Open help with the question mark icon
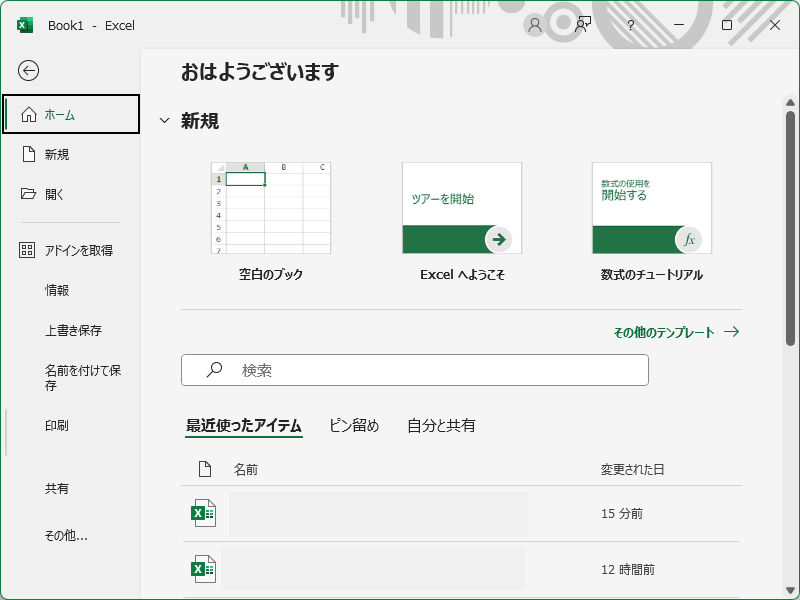 coord(631,25)
